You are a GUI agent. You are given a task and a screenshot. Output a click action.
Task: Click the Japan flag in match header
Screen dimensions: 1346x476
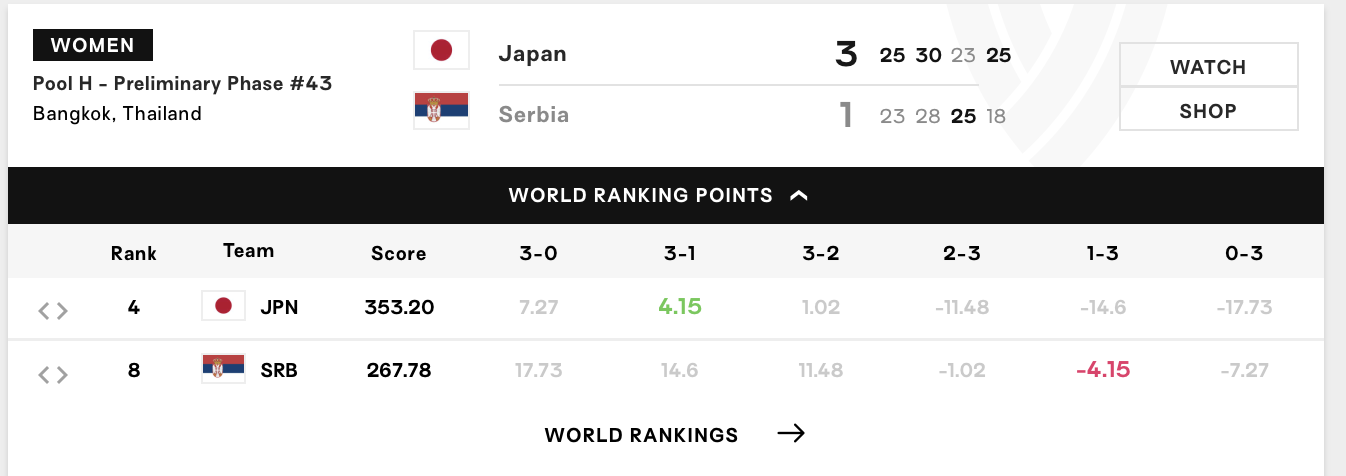pos(441,51)
